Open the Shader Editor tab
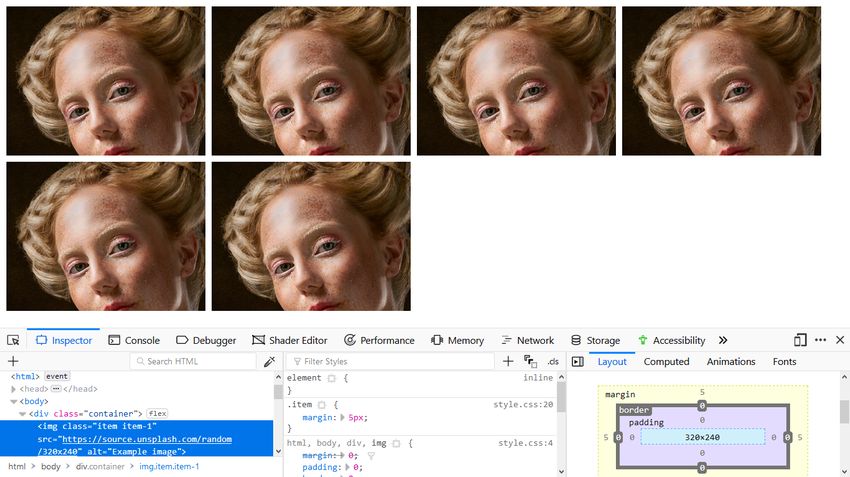 click(x=289, y=340)
